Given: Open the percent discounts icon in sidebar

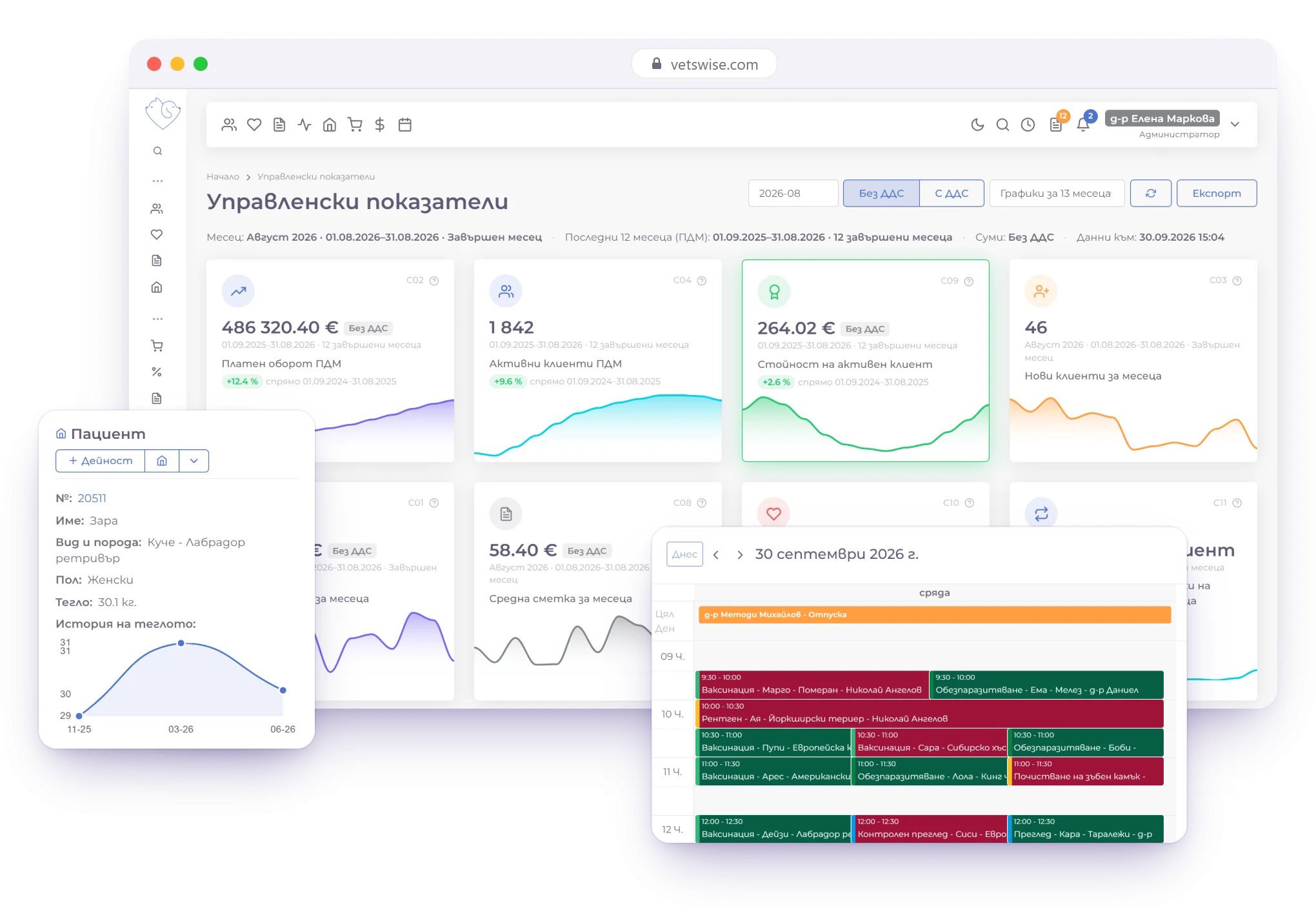Looking at the screenshot, I should [x=157, y=372].
